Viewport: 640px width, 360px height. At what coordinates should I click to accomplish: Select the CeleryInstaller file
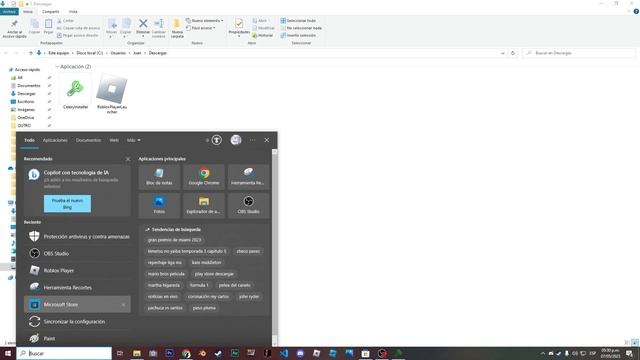tap(76, 91)
